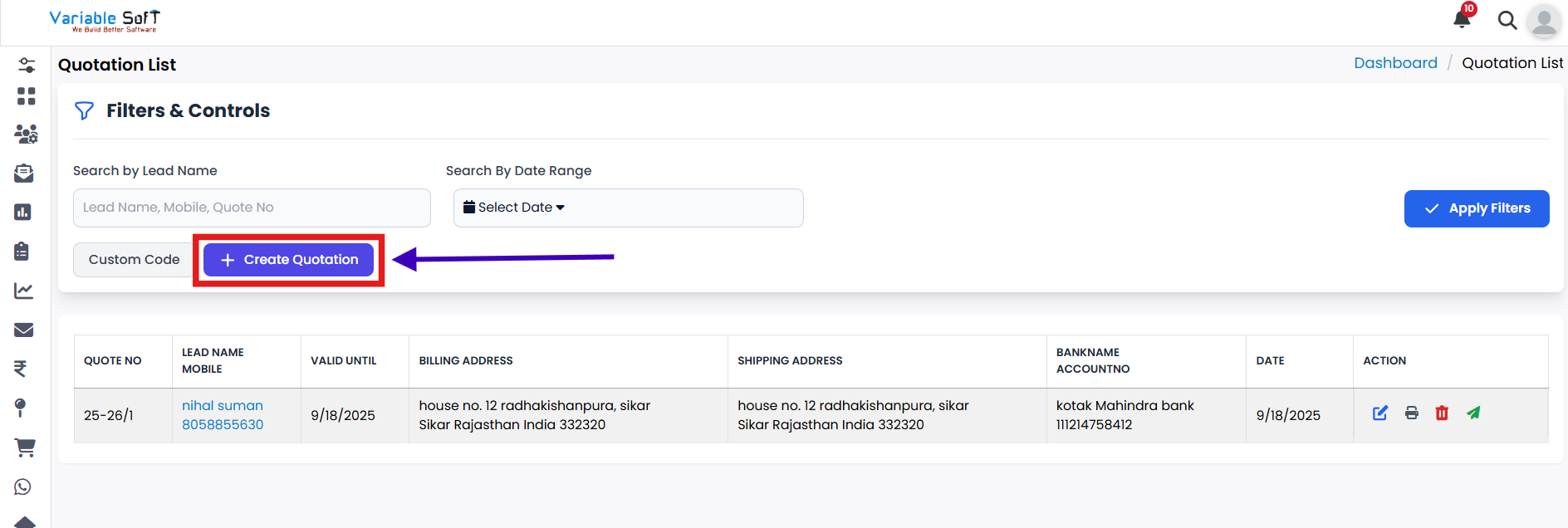Open the dashboard grid sidebar icon
Viewport: 1568px width, 528px height.
click(26, 96)
